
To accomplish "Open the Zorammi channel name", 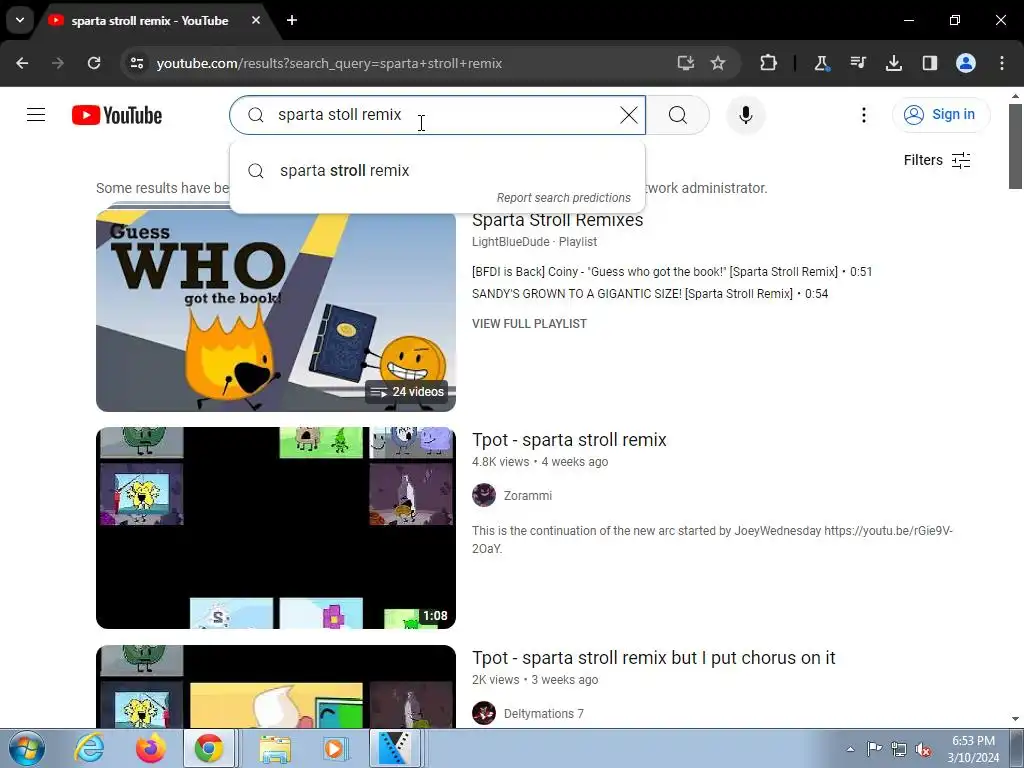I will 528,496.
